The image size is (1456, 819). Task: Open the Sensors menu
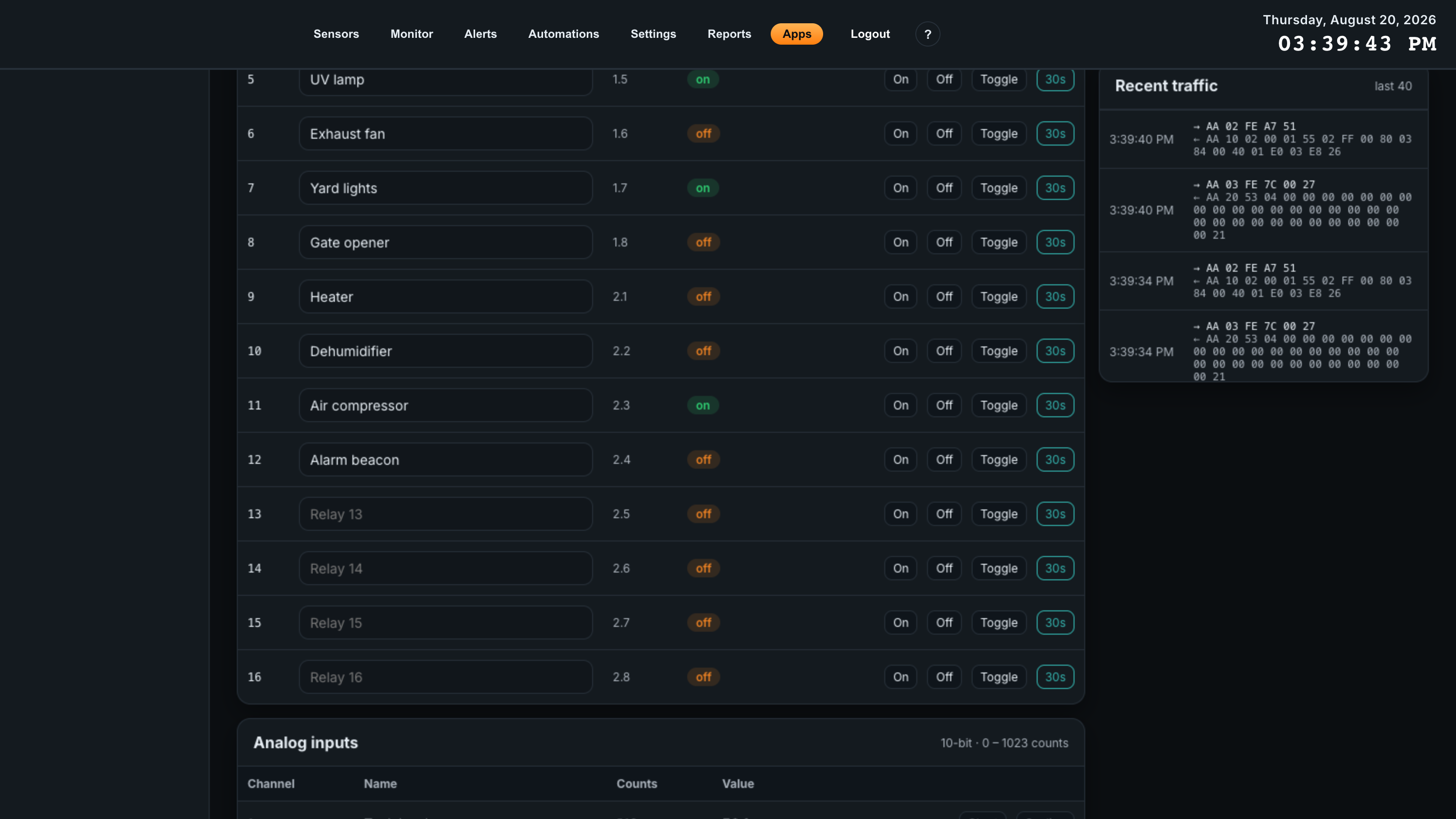click(x=336, y=34)
